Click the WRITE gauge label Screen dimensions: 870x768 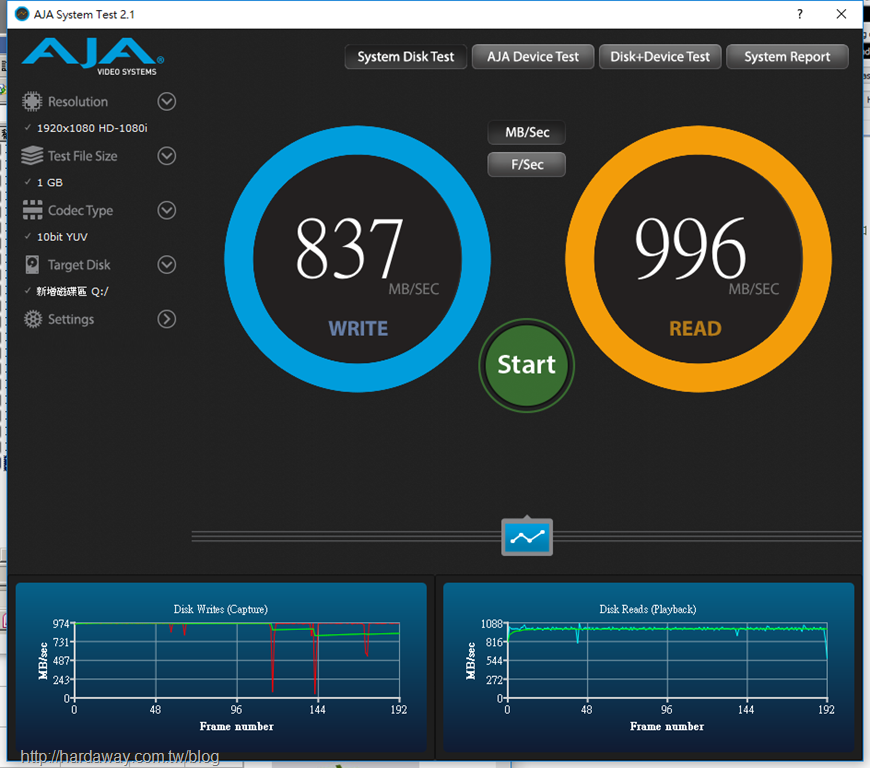point(358,329)
